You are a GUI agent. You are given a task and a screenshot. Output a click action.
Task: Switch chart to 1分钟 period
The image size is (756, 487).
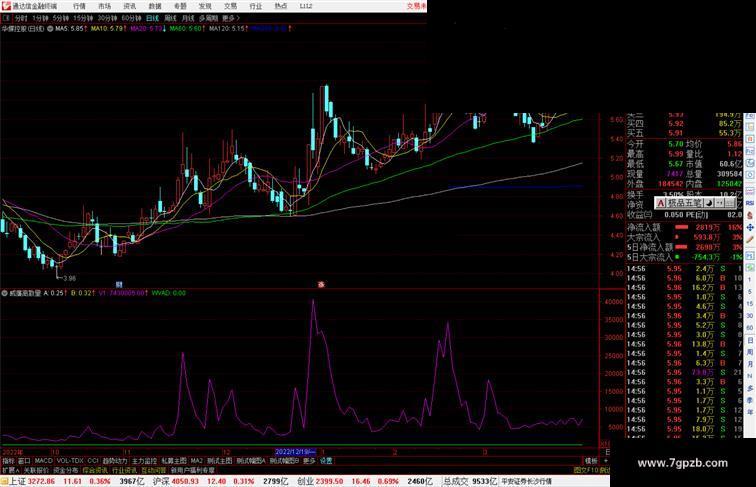40,18
